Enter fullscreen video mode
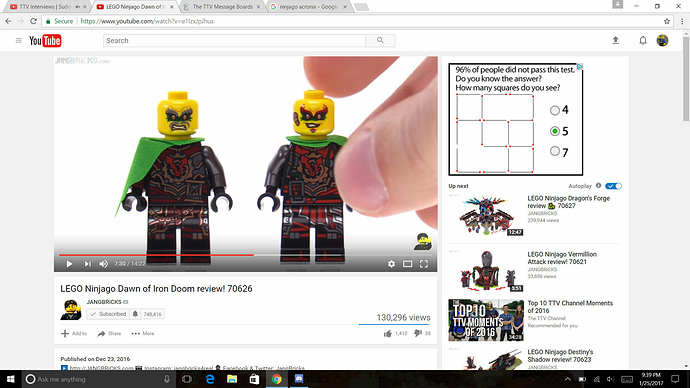The height and width of the screenshot is (388, 690). (x=424, y=264)
